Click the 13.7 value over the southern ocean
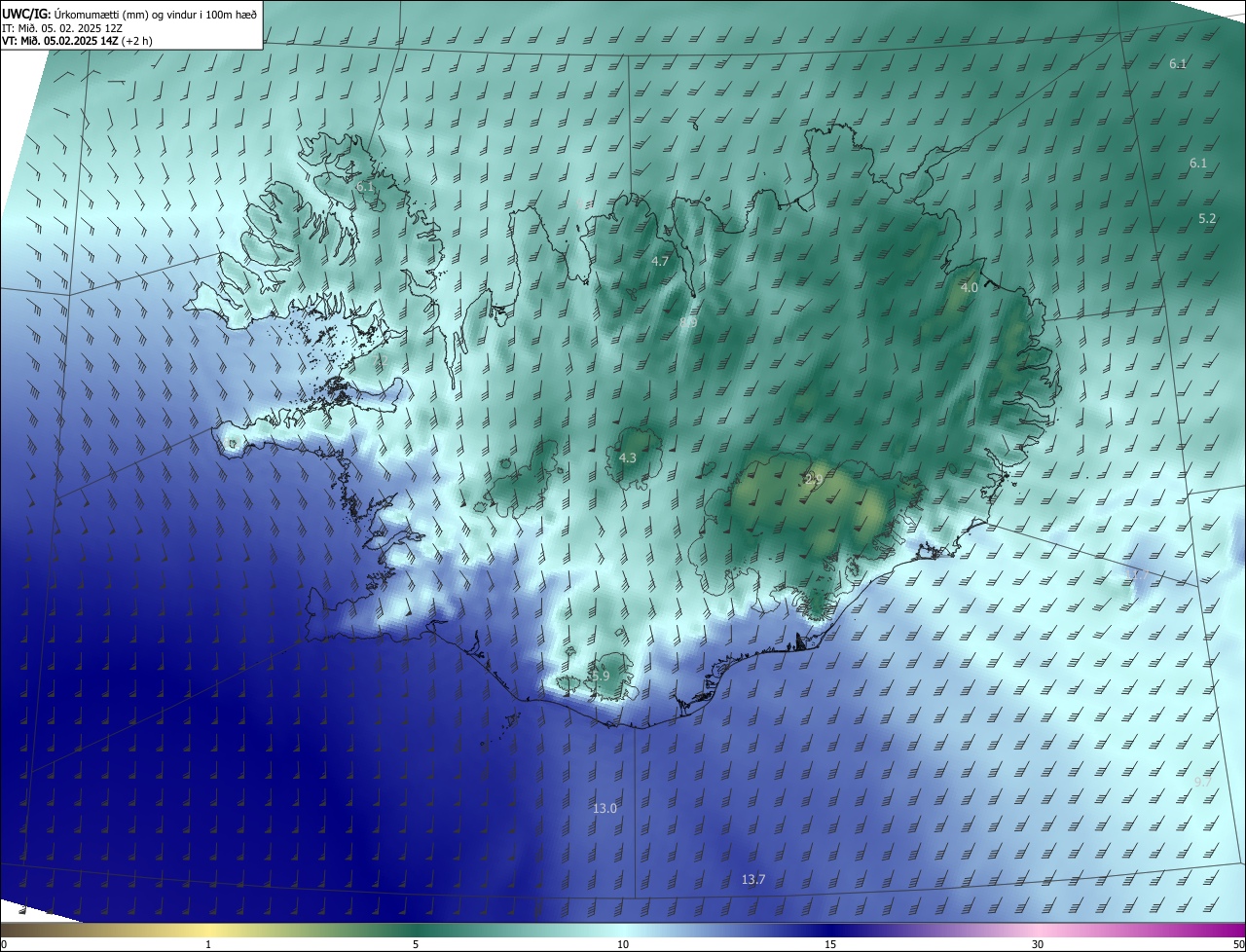The width and height of the screenshot is (1246, 952). [x=753, y=880]
